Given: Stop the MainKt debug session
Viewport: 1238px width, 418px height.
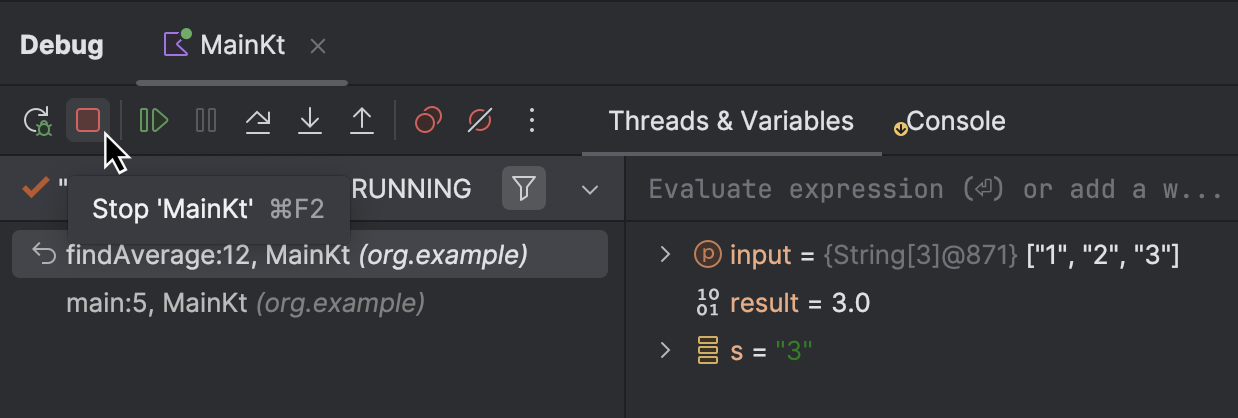Looking at the screenshot, I should click(x=88, y=121).
